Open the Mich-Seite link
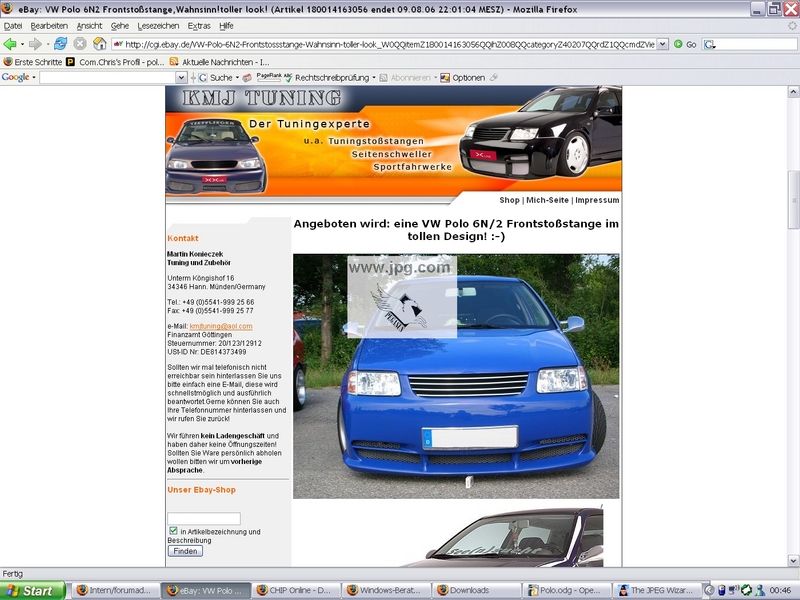This screenshot has height=600, width=800. click(x=547, y=200)
